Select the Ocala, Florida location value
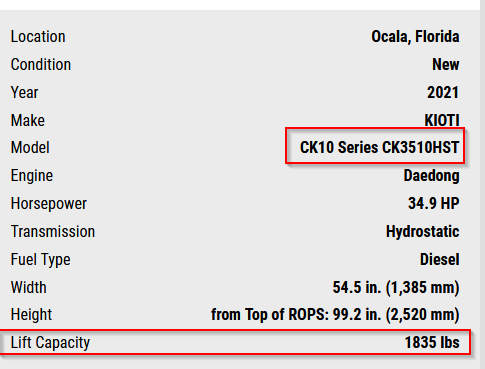 pos(415,37)
